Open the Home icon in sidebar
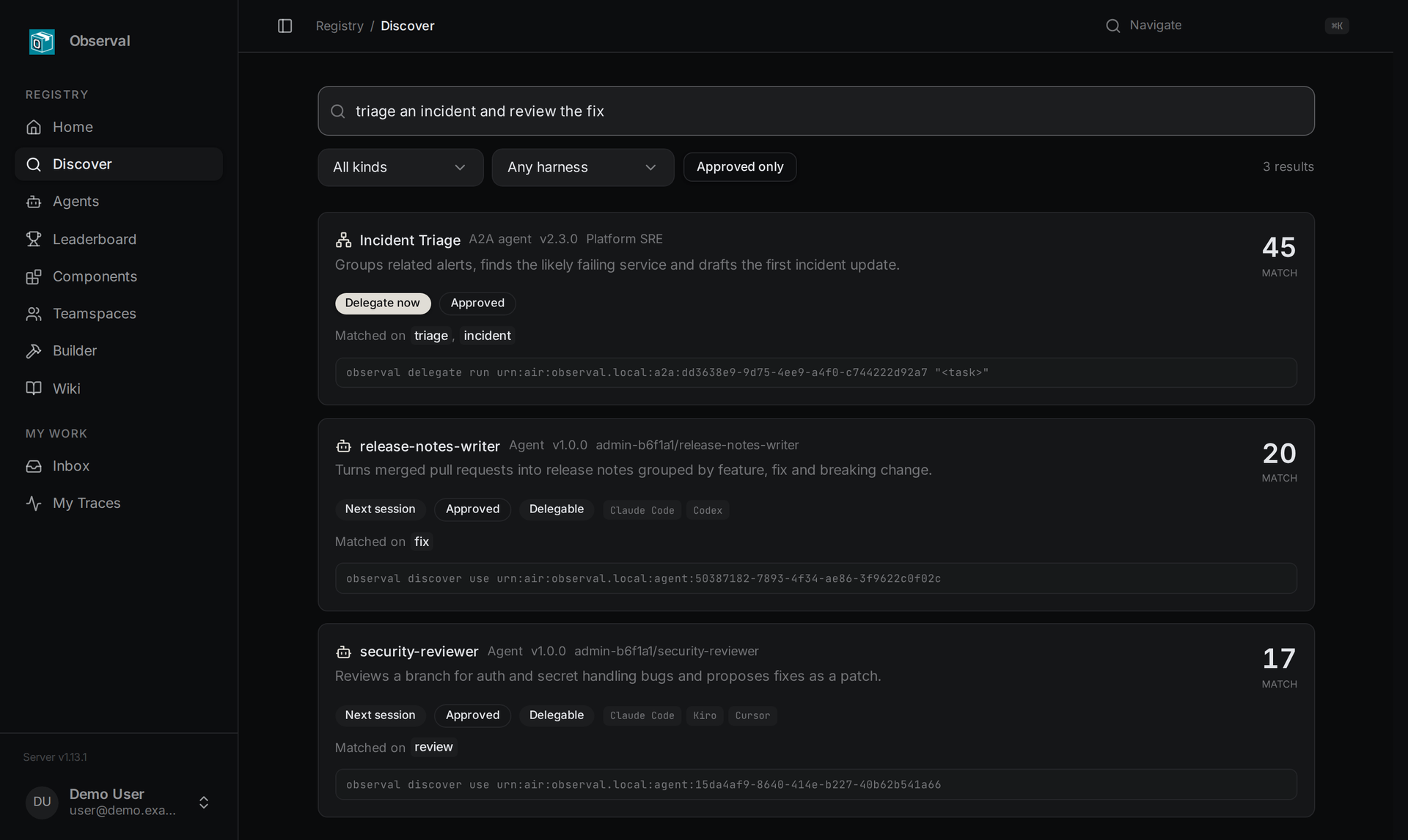The width and height of the screenshot is (1408, 840). click(x=34, y=127)
